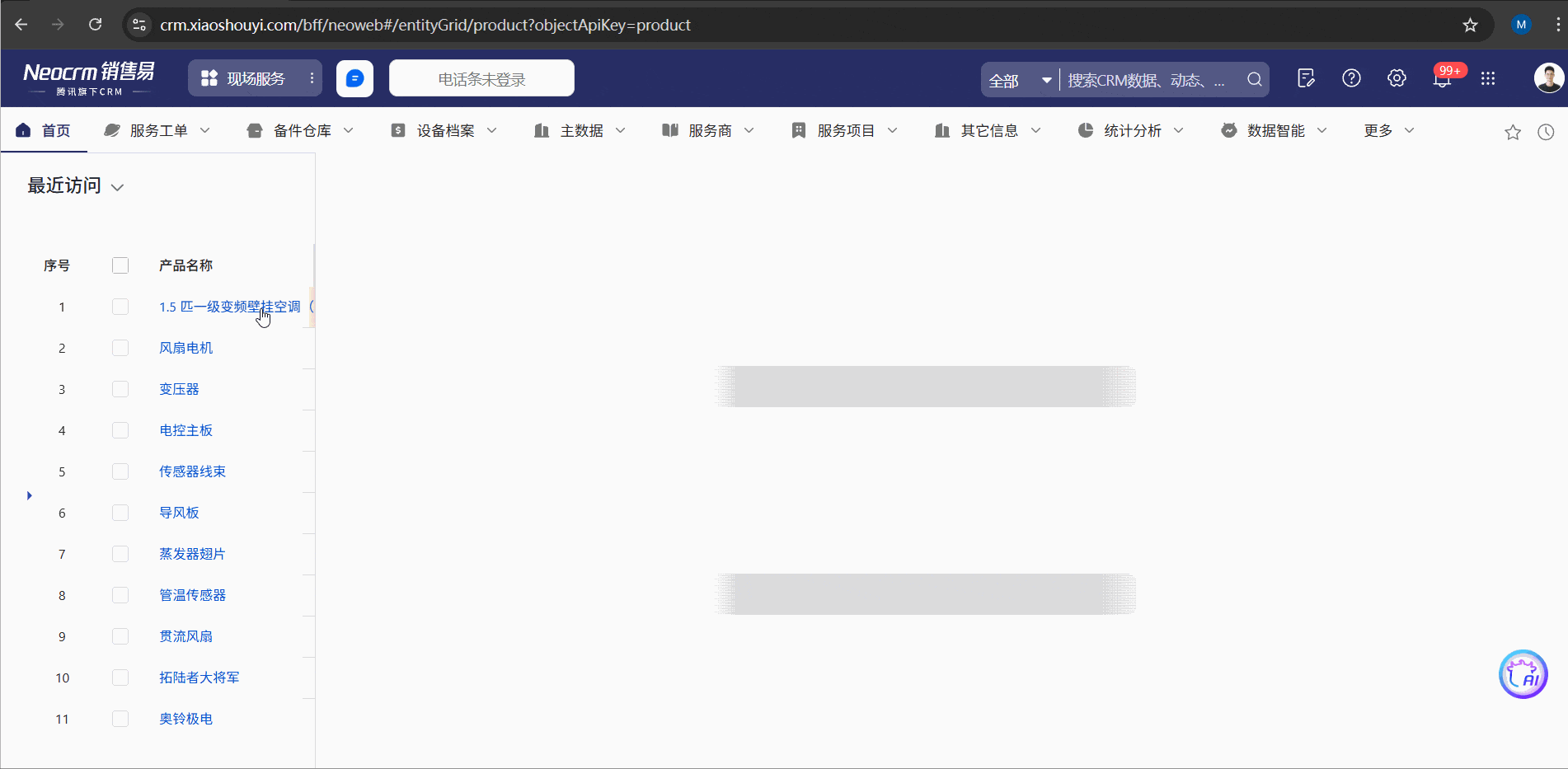Open the apps grid launcher icon
The image size is (1568, 769).
1487,78
